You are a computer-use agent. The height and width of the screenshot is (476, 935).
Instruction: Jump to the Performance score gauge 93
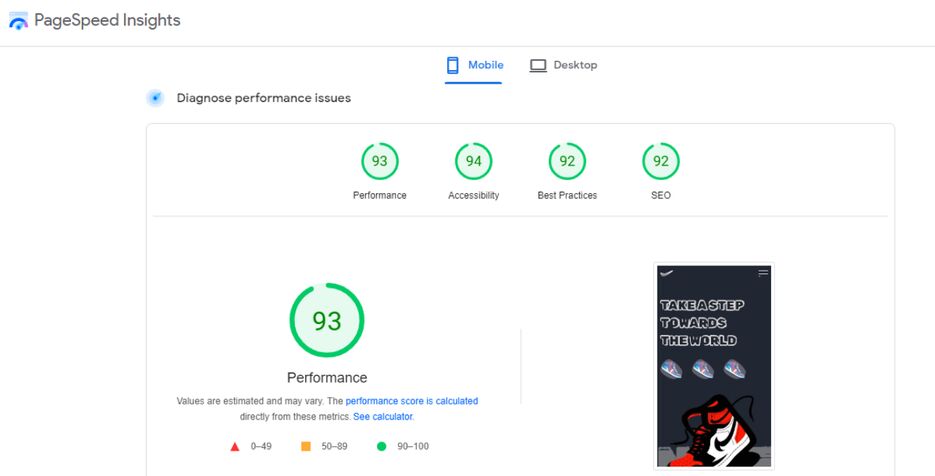[380, 162]
